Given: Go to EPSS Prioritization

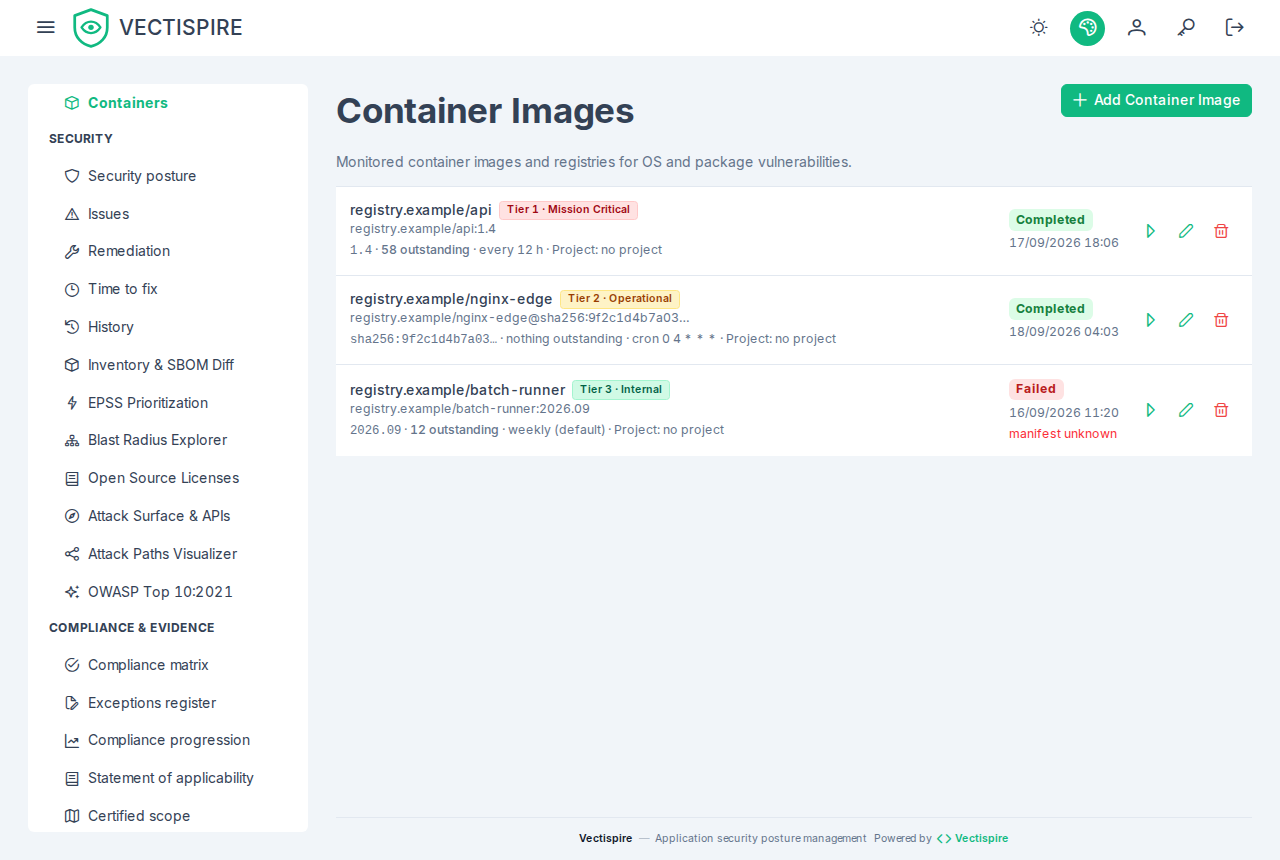Looking at the screenshot, I should pyautogui.click(x=168, y=403).
